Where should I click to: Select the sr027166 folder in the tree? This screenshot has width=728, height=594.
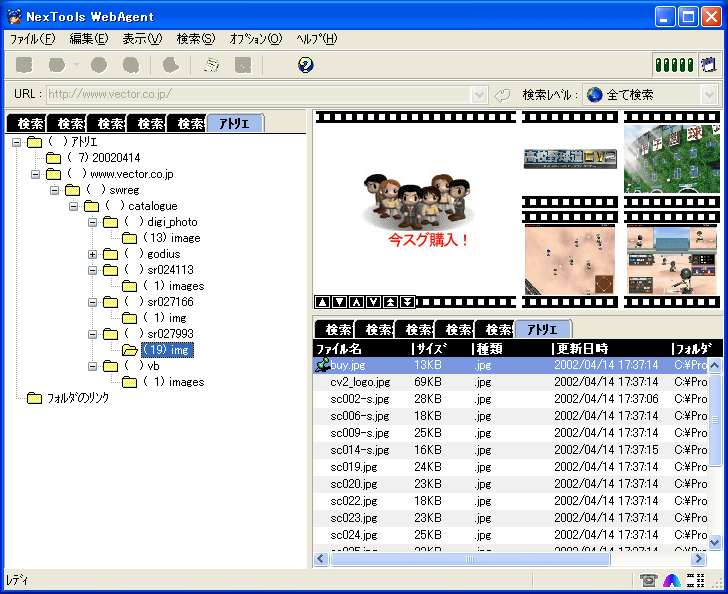coord(159,302)
